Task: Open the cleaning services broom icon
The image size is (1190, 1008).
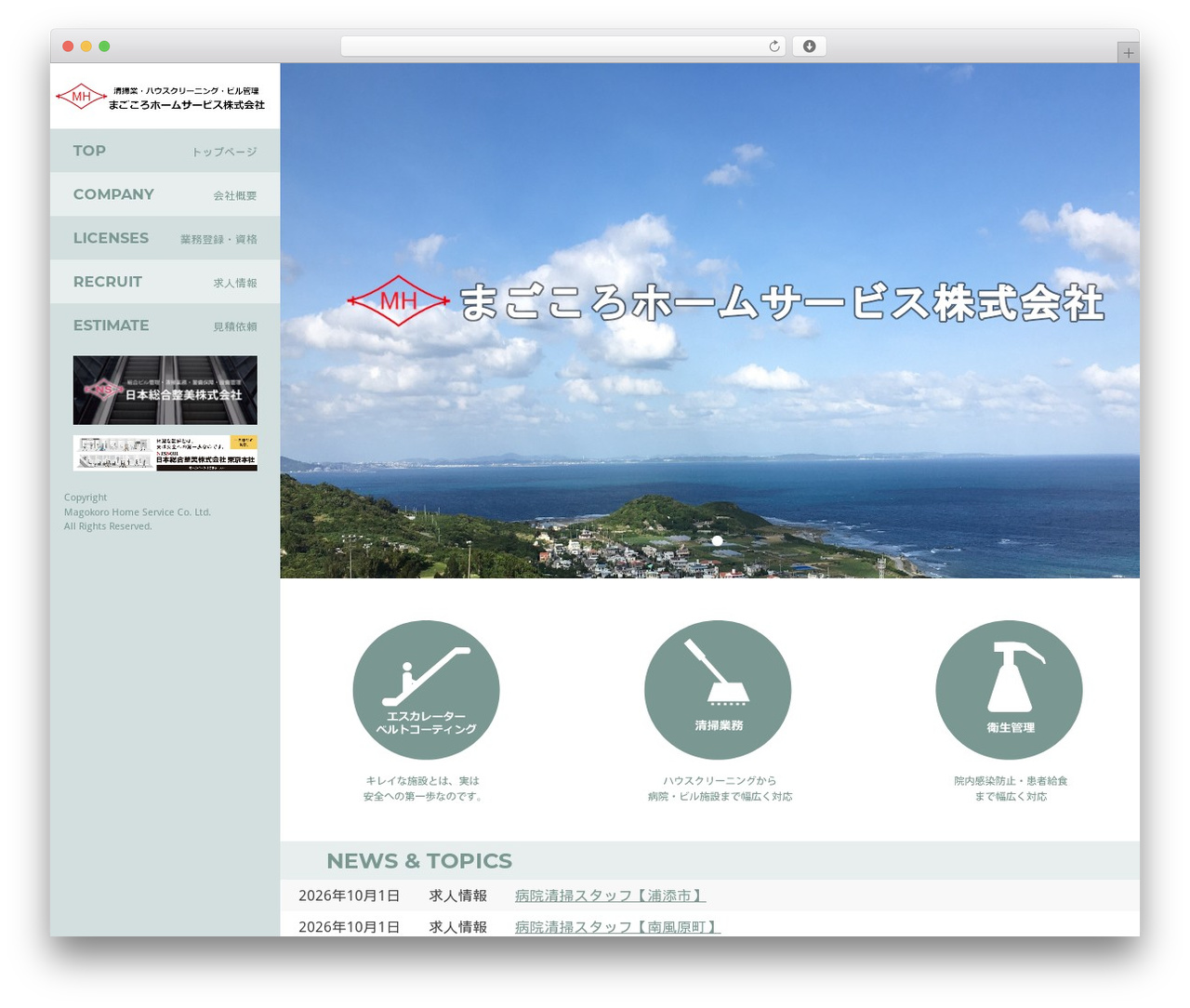Action: (x=718, y=690)
